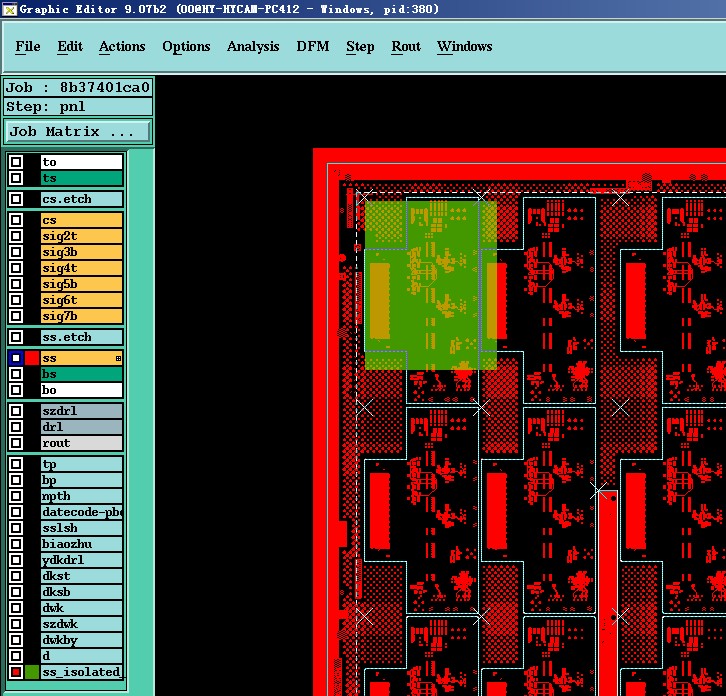Toggle the active ss layer checkbox
Viewport: 726px width, 696px height.
click(16, 358)
